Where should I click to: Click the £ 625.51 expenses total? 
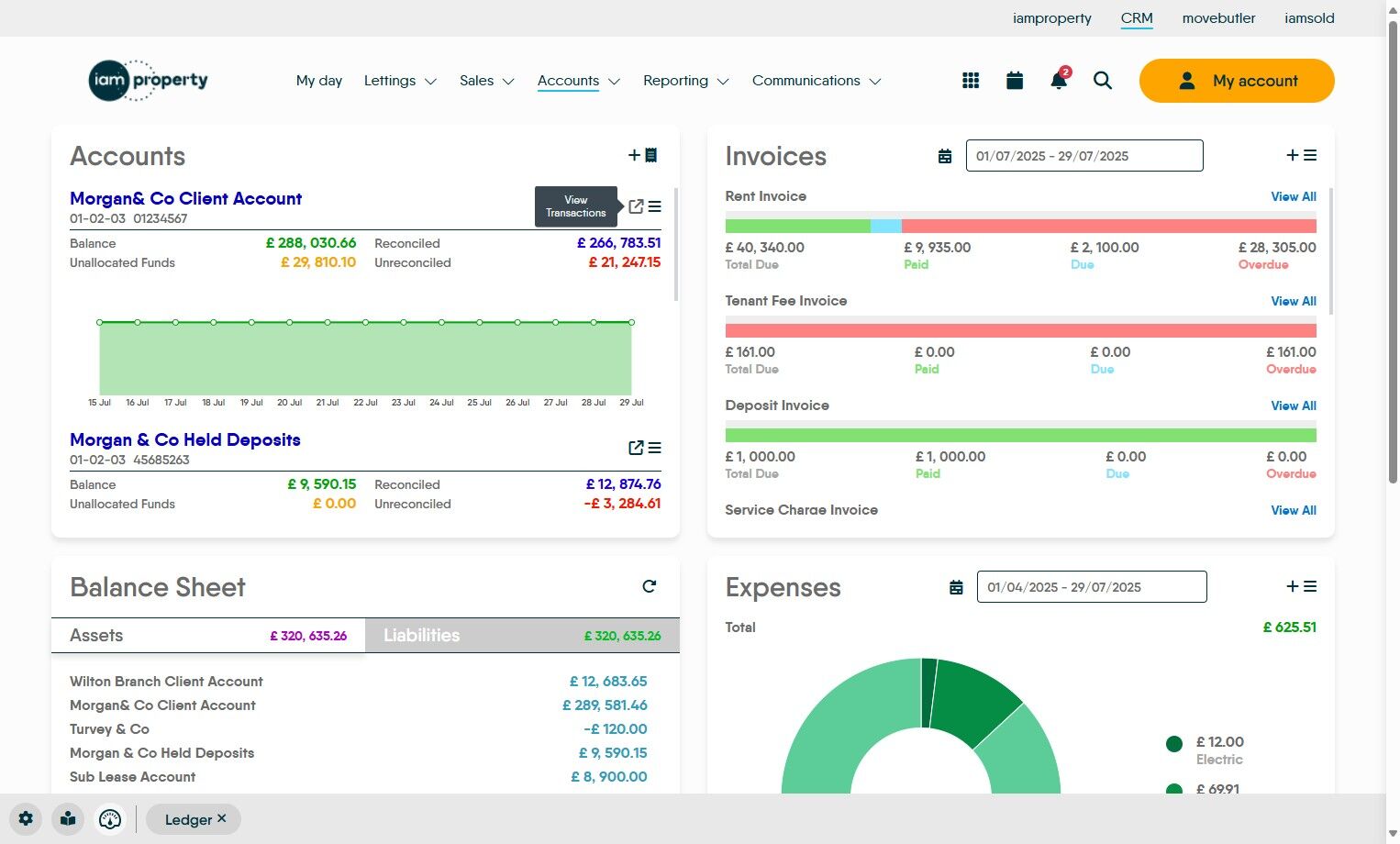(1290, 627)
